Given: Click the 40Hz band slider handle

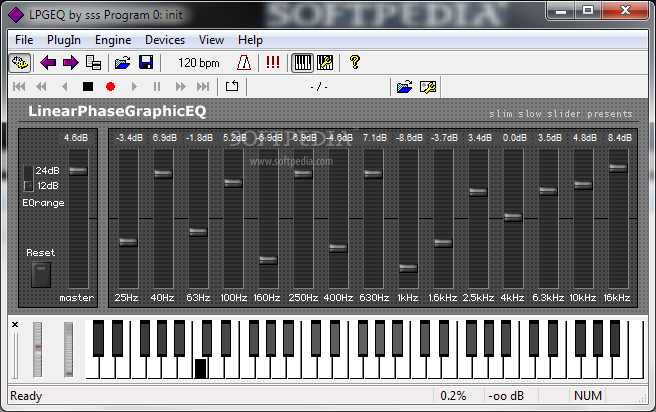Looking at the screenshot, I should click(x=163, y=174).
